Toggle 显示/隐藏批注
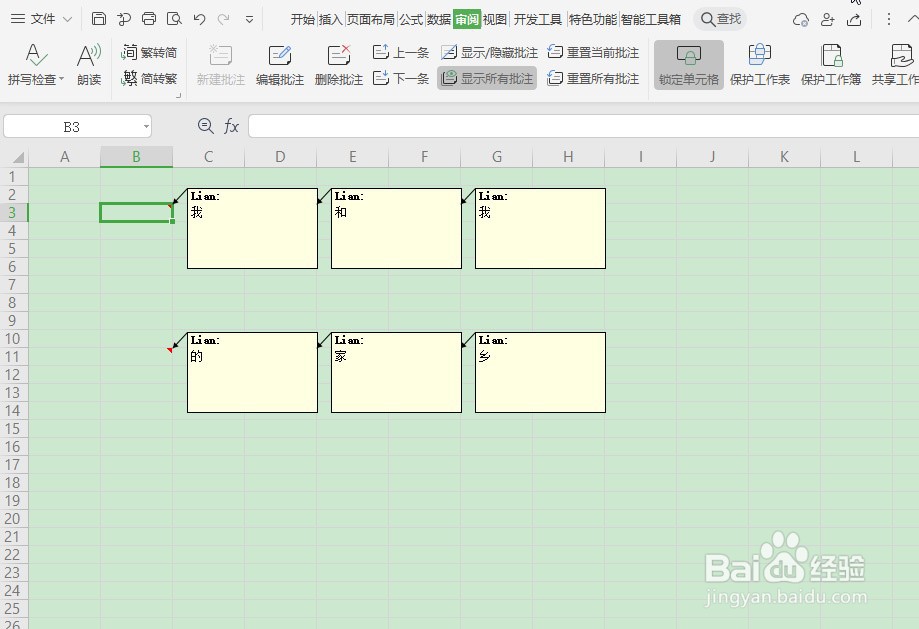This screenshot has width=919, height=629. pos(489,52)
